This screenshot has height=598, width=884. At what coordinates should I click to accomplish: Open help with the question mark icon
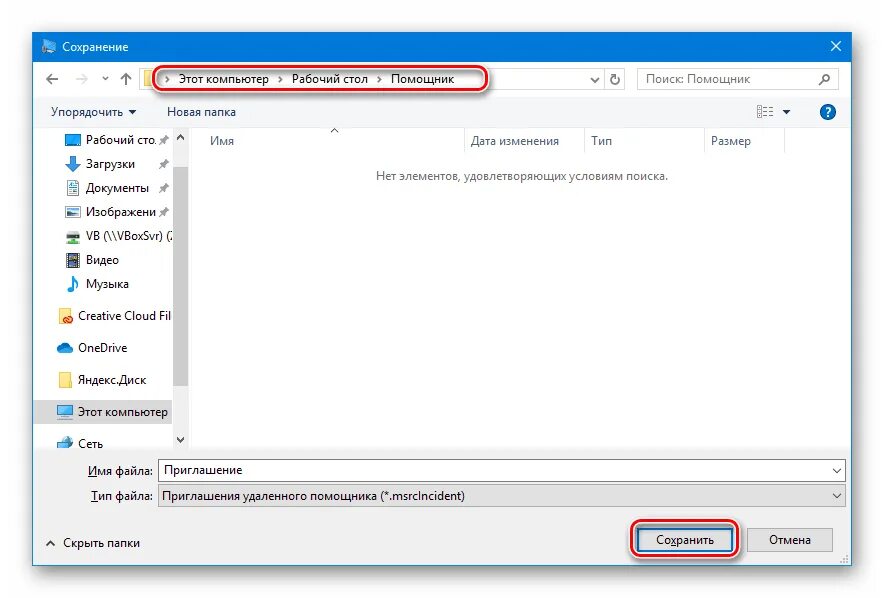[x=827, y=112]
